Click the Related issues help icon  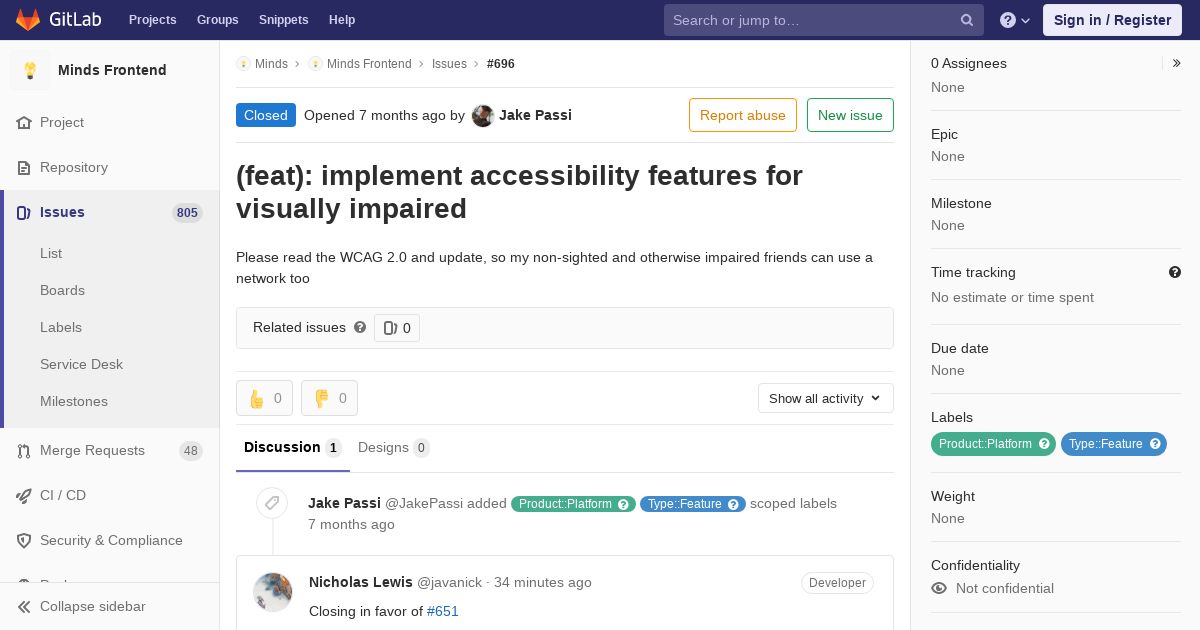pyautogui.click(x=360, y=327)
